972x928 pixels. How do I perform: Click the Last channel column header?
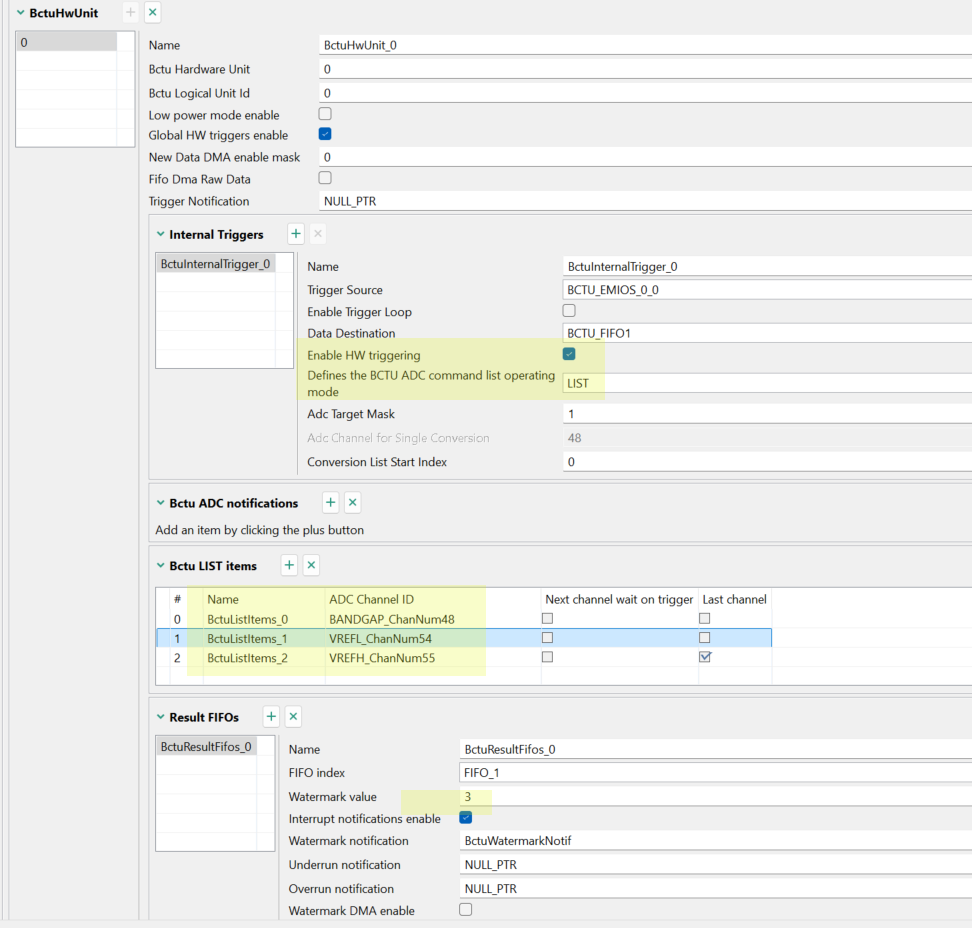pos(735,599)
